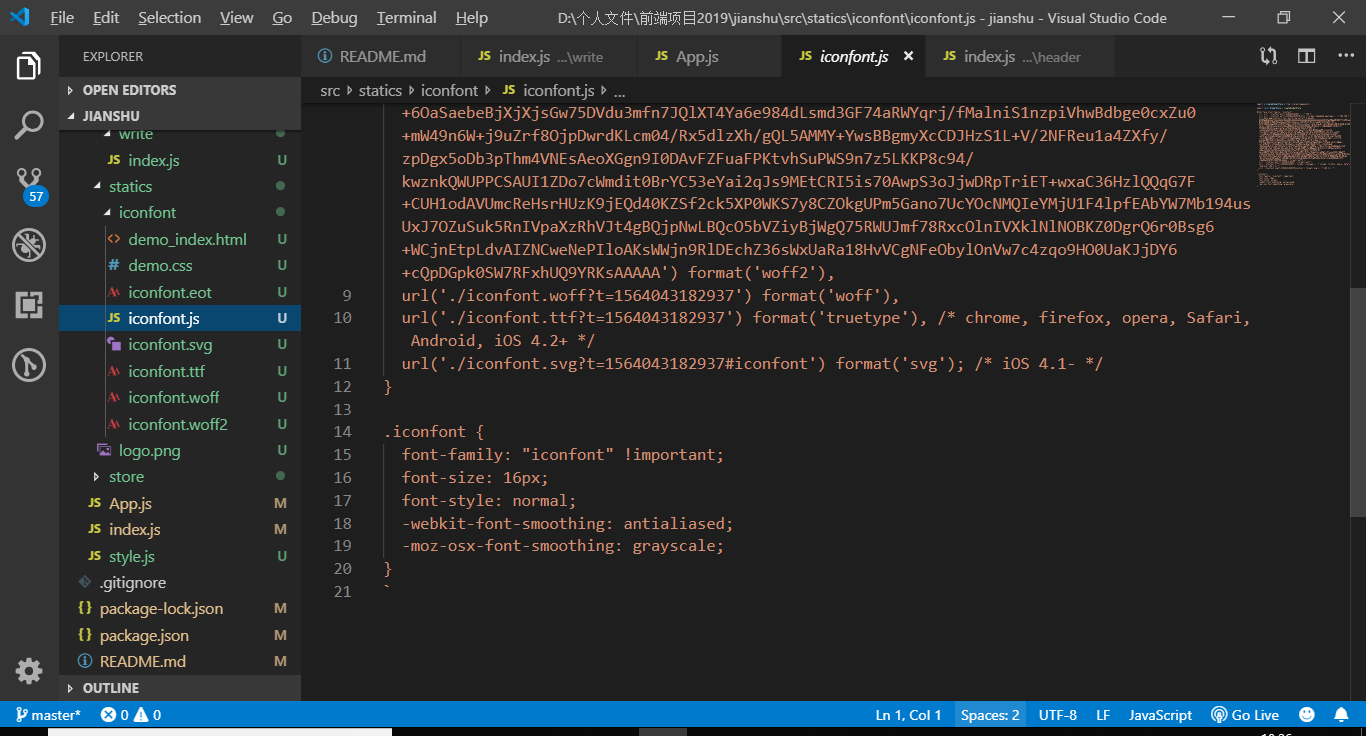Expand the Open Editors section

pyautogui.click(x=180, y=90)
